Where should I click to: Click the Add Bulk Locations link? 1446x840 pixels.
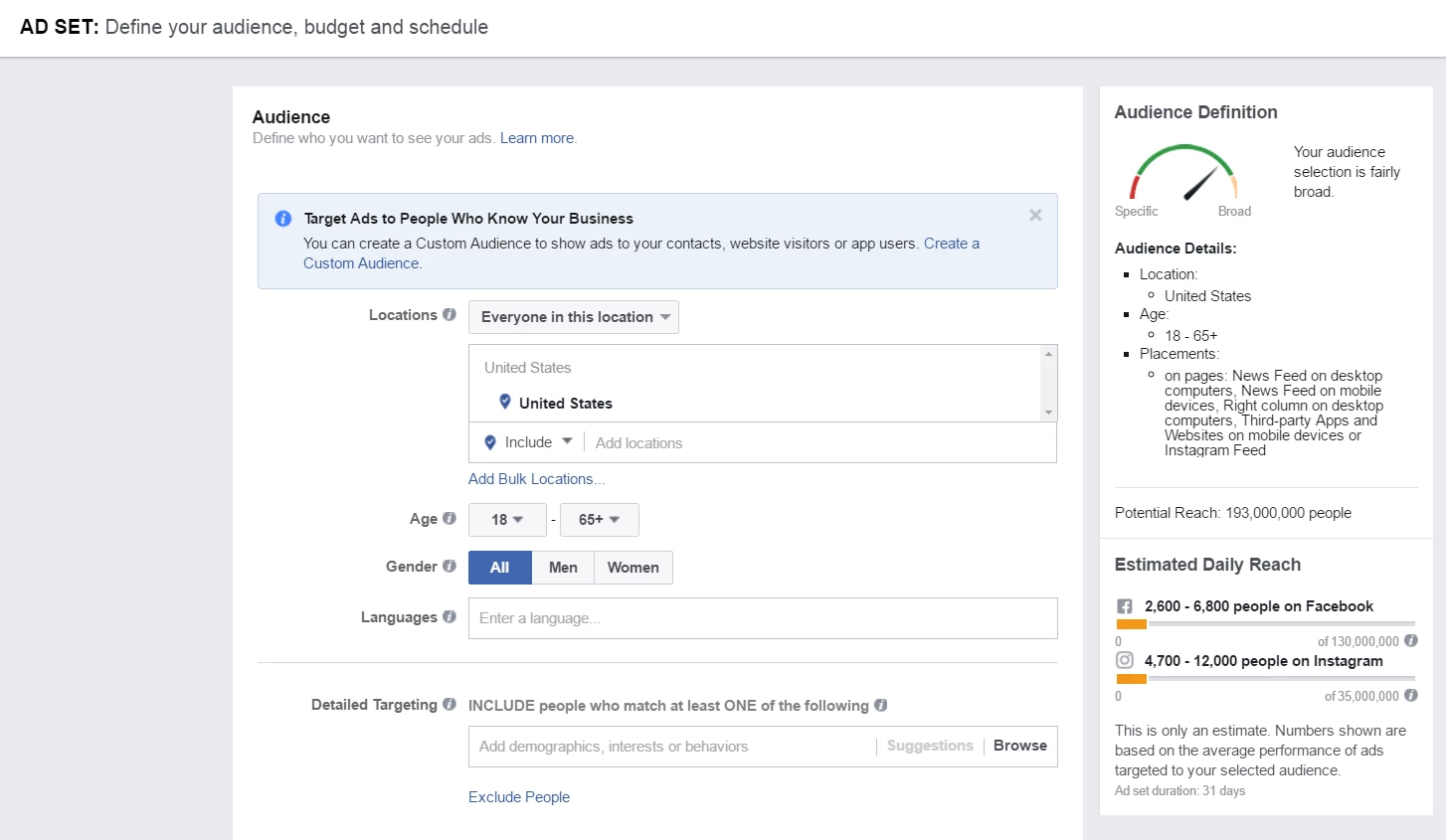coord(536,479)
